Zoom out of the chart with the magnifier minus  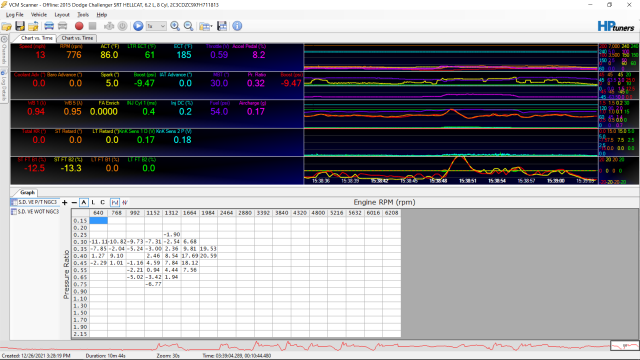[189, 26]
